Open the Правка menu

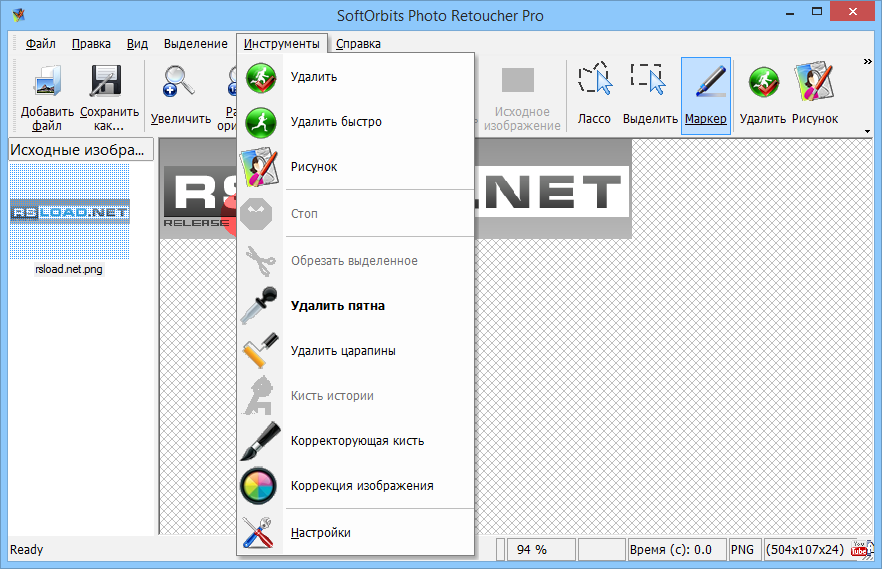91,44
